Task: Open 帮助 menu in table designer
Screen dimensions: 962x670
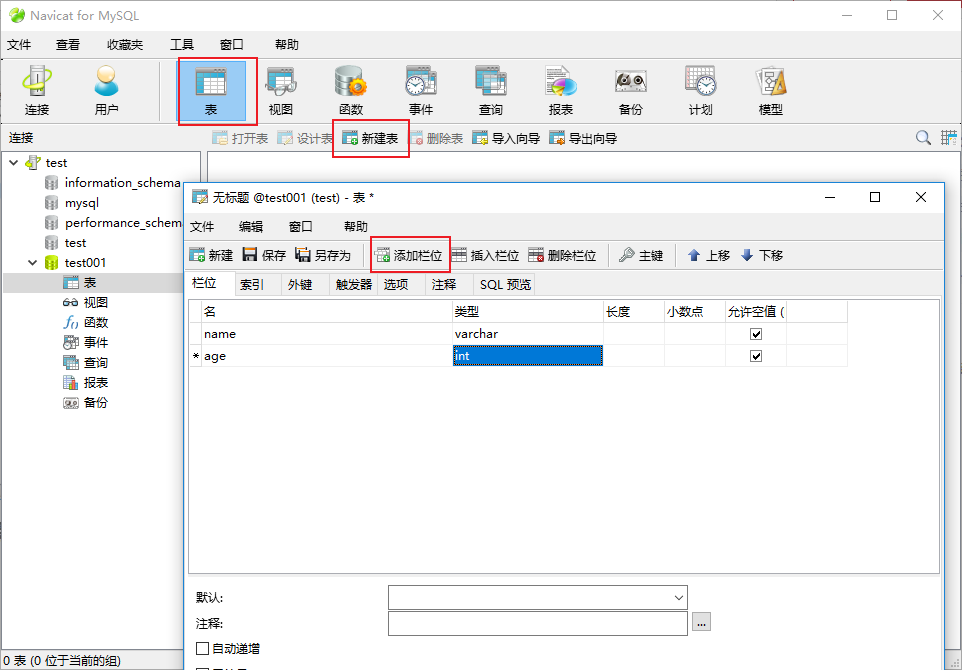Action: point(356,226)
